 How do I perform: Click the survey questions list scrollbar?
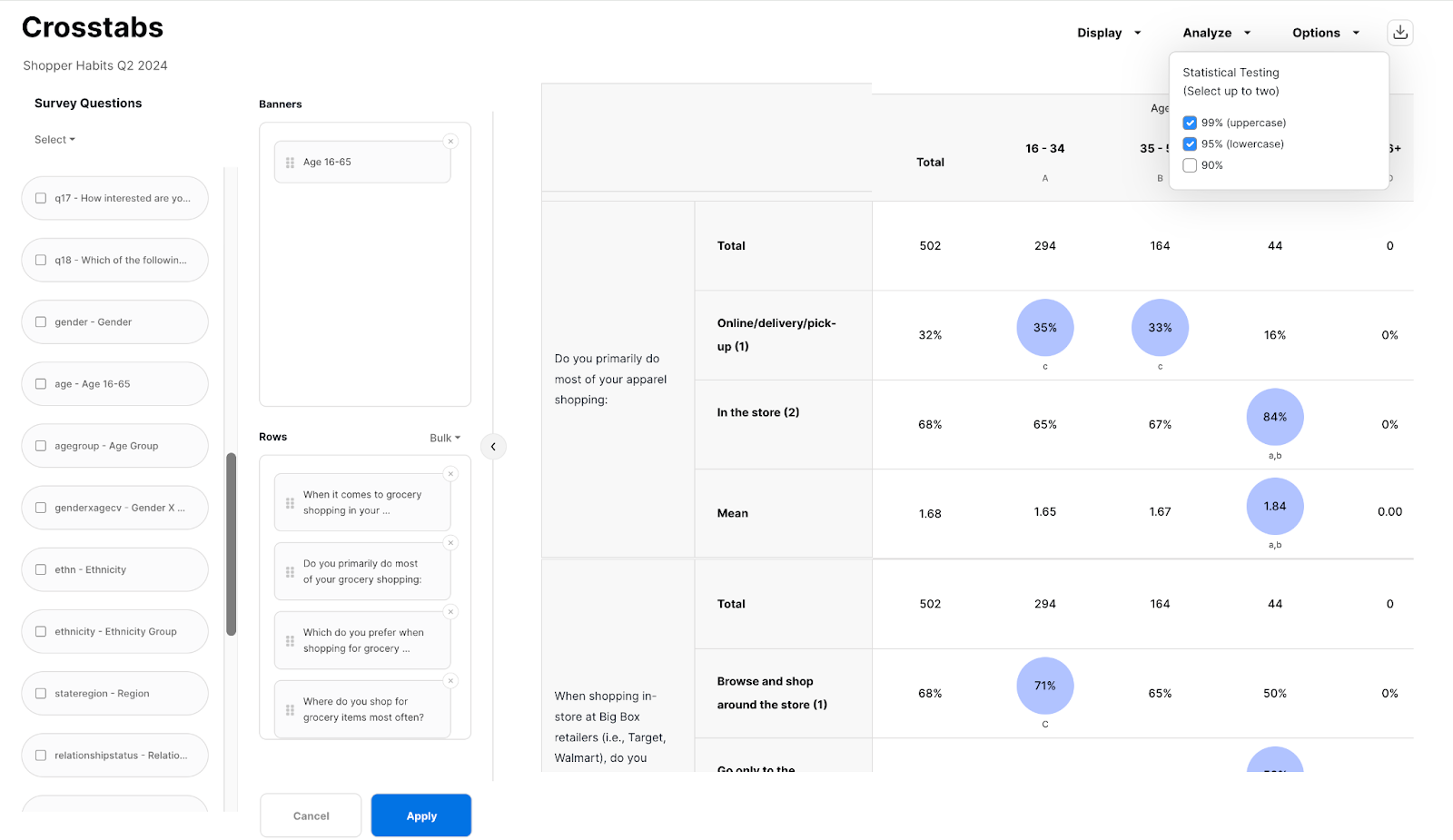click(232, 543)
